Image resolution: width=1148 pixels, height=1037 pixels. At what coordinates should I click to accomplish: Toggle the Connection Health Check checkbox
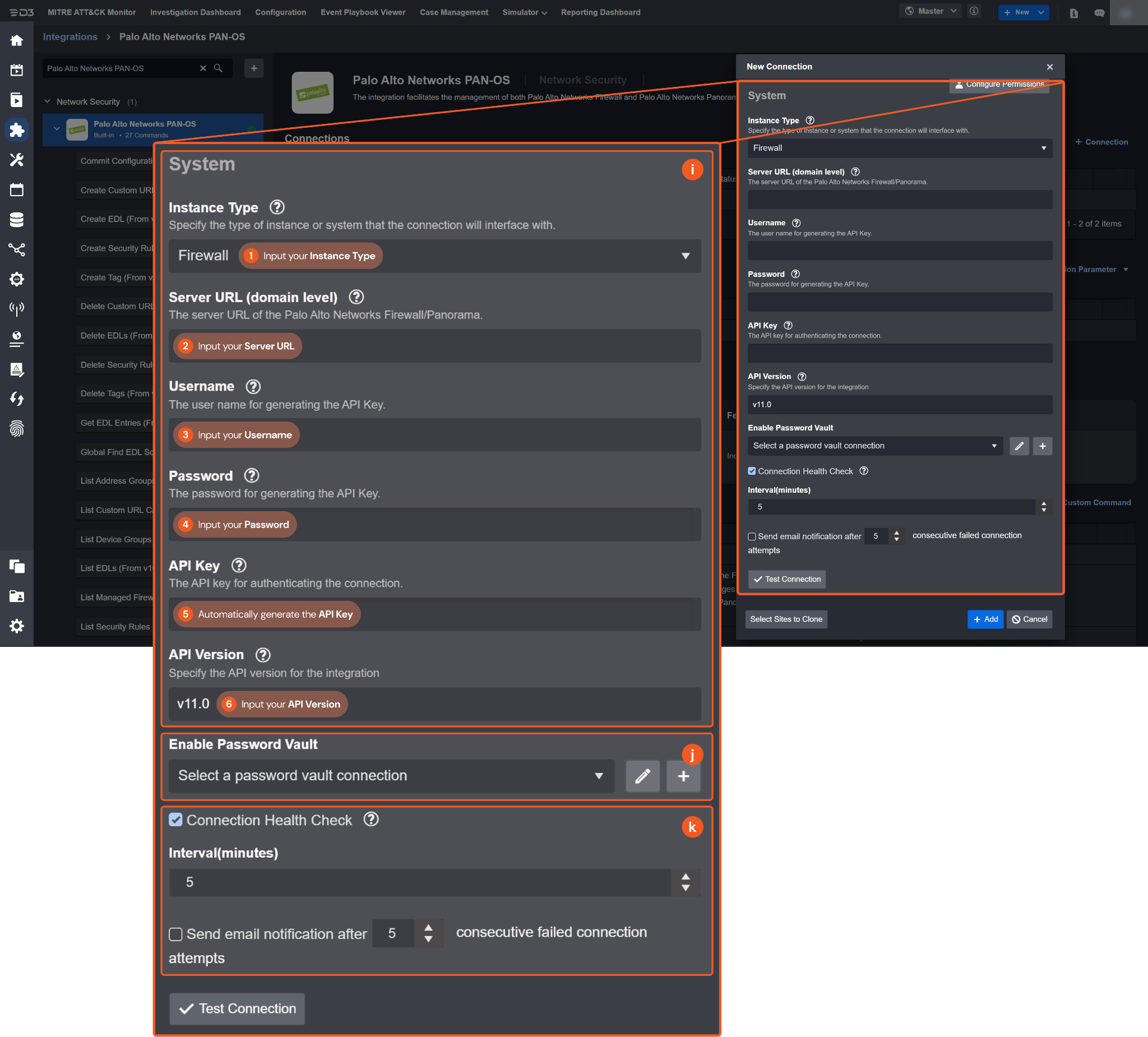pyautogui.click(x=752, y=471)
